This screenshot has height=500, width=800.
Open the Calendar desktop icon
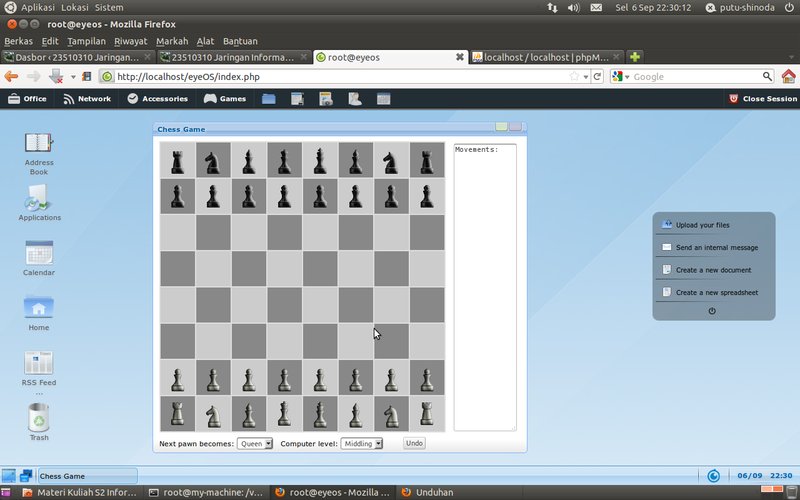(x=39, y=253)
